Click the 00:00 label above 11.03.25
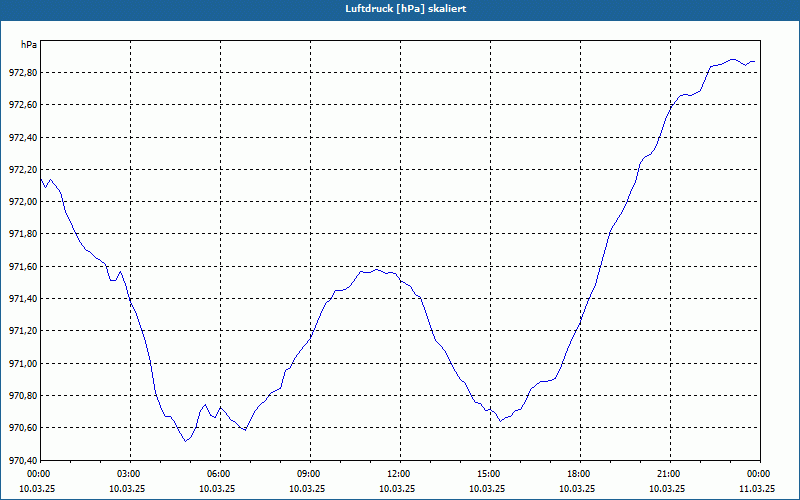The image size is (800, 500). [x=760, y=474]
